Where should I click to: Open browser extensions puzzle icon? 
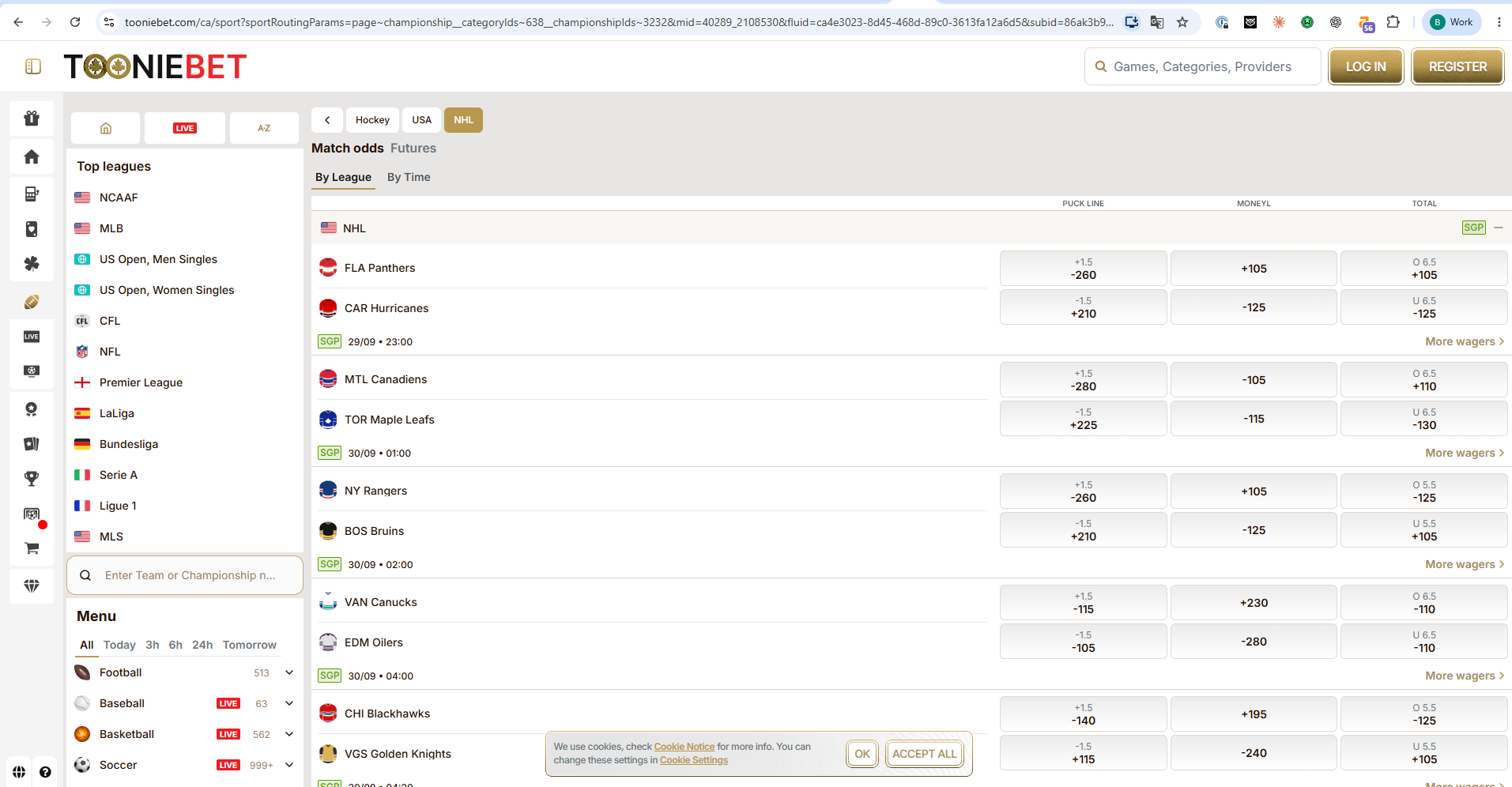[x=1393, y=22]
